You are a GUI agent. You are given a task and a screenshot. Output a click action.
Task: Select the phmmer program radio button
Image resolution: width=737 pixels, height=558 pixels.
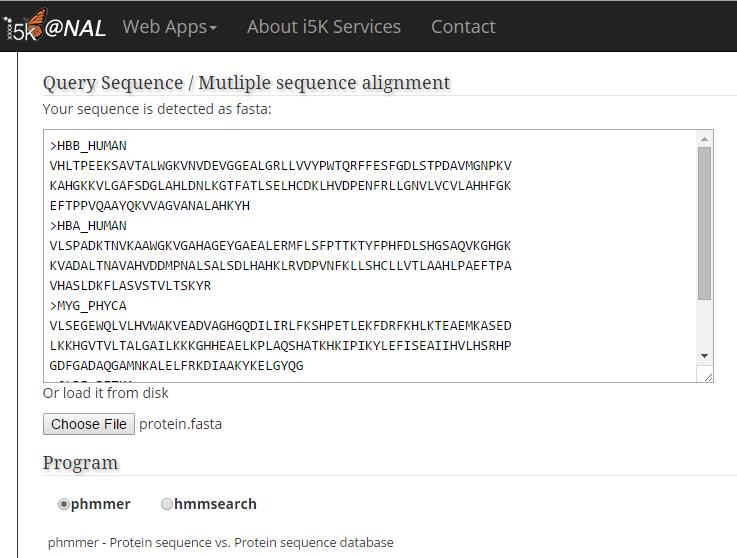click(64, 504)
